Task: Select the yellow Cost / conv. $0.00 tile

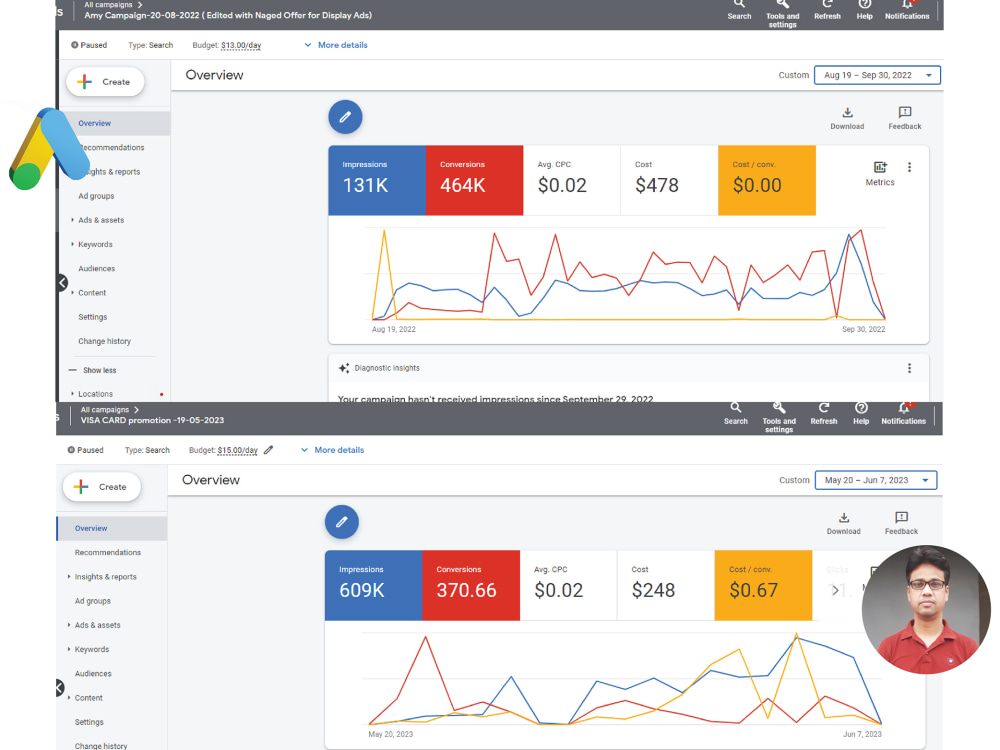Action: (x=767, y=180)
